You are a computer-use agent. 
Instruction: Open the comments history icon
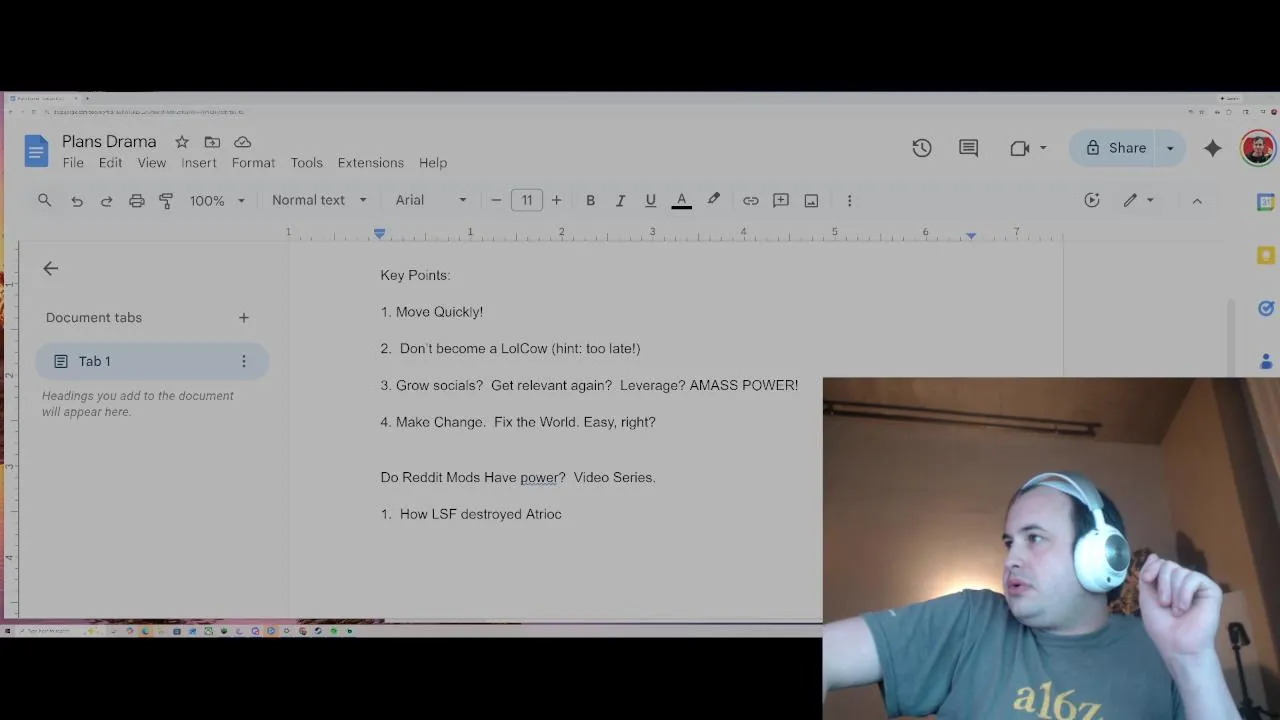click(x=968, y=148)
